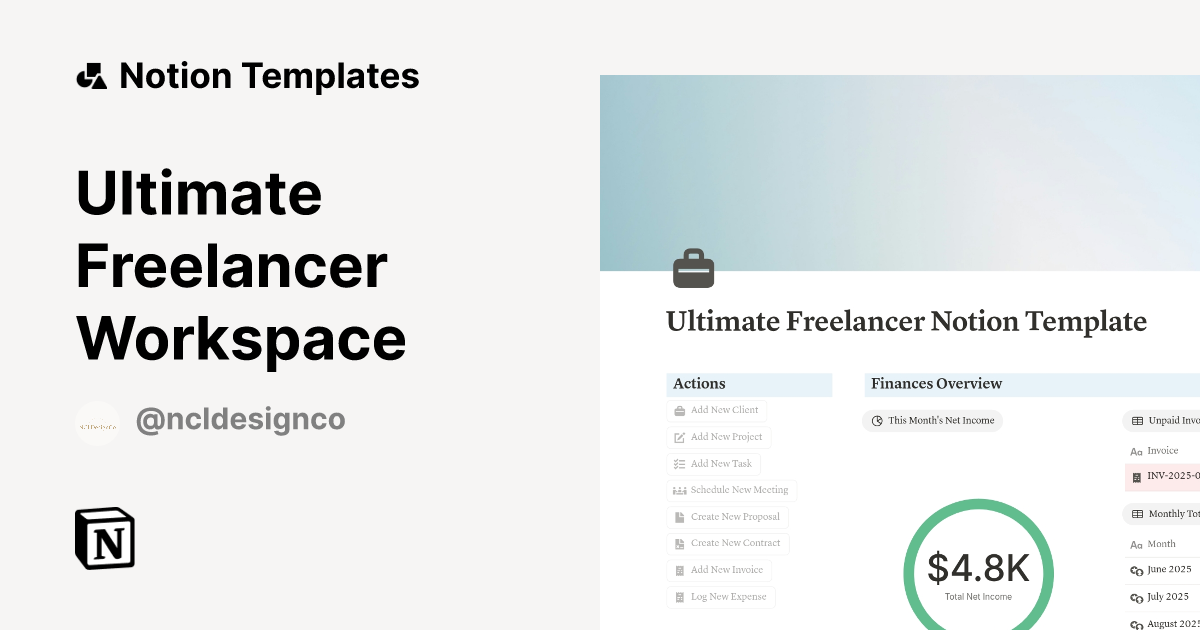Select the expense icon beside Log New Expense
The image size is (1200, 630).
[x=678, y=597]
